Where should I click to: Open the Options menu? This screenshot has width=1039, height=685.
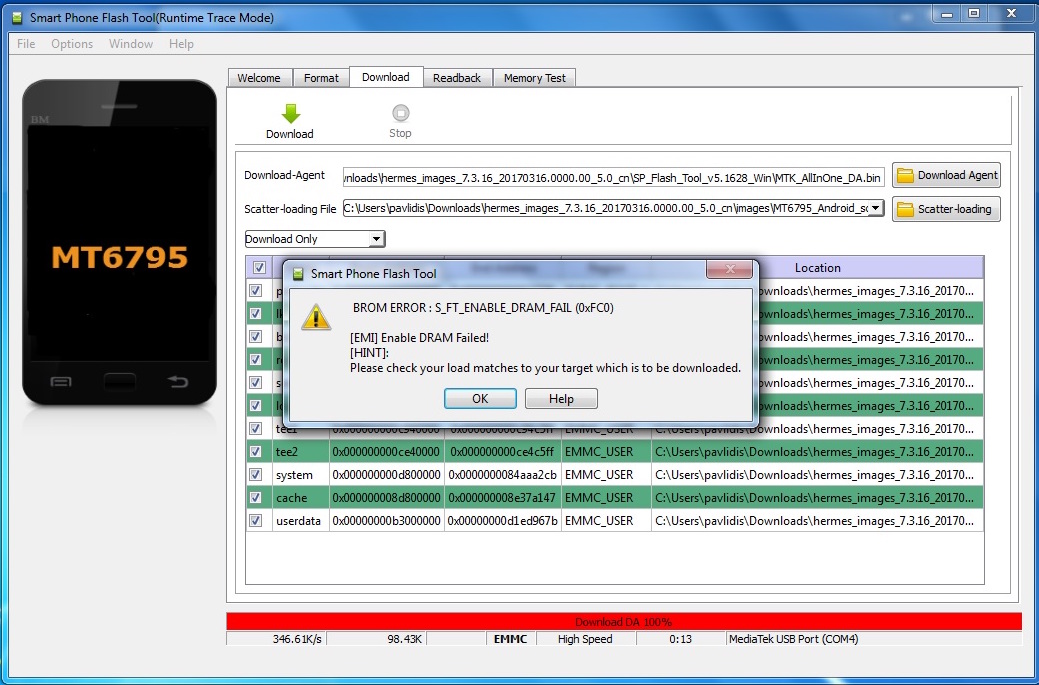[x=72, y=44]
